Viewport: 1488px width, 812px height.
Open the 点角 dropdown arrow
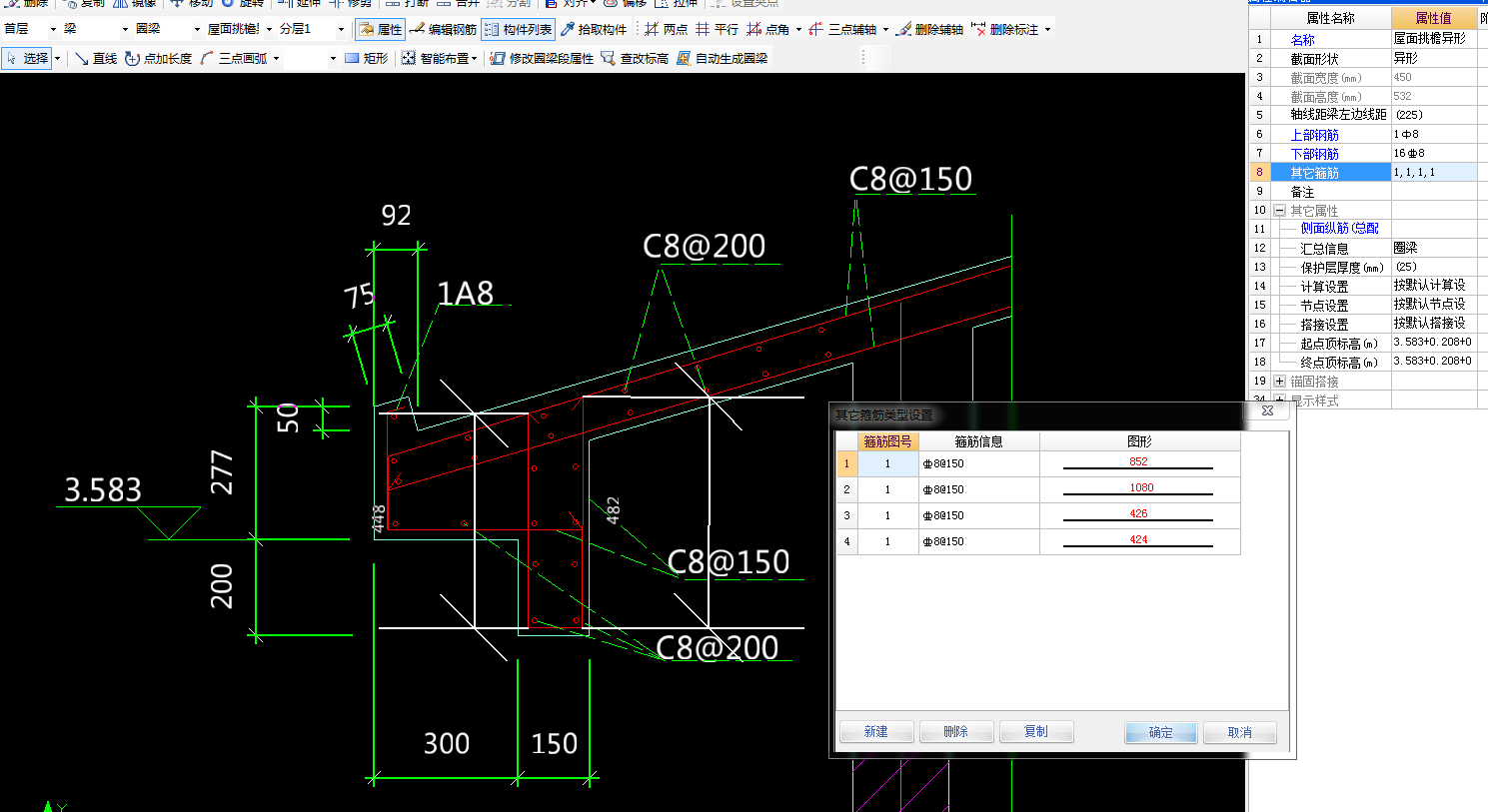798,30
